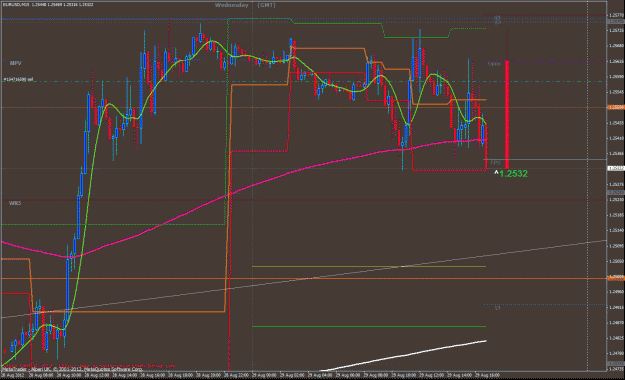This screenshot has height=380, width=625.
Task: Click the 28 Aug 12:00 time label
Action: (x=98, y=375)
